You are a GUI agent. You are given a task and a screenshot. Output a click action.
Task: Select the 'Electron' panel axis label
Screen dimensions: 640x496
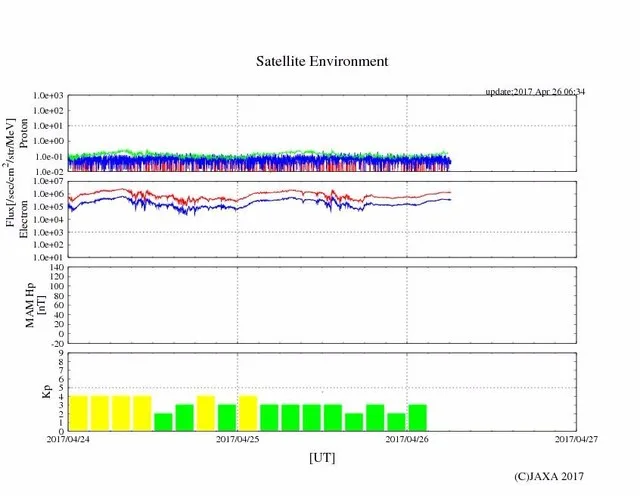24,219
